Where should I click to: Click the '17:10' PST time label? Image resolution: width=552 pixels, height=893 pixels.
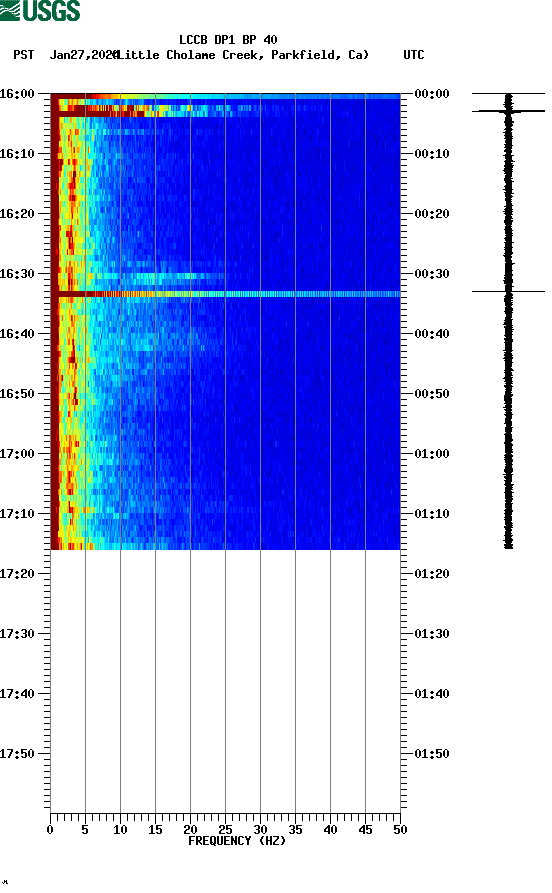[17, 514]
